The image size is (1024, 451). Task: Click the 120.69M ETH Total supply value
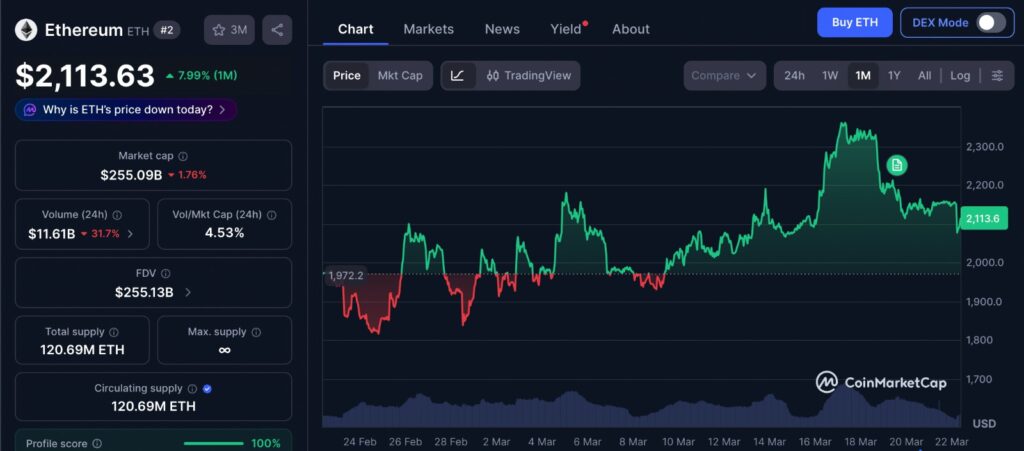(x=82, y=350)
